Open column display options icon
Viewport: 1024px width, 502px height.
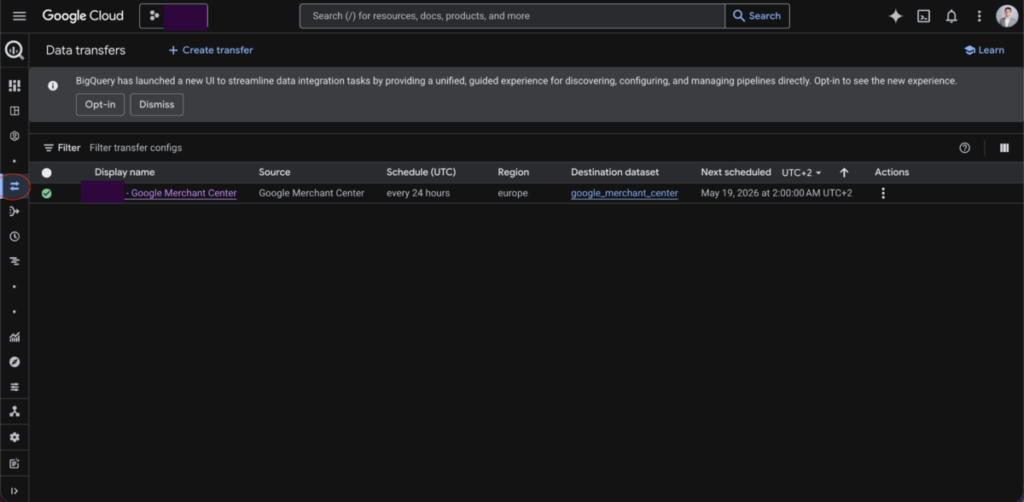1004,148
